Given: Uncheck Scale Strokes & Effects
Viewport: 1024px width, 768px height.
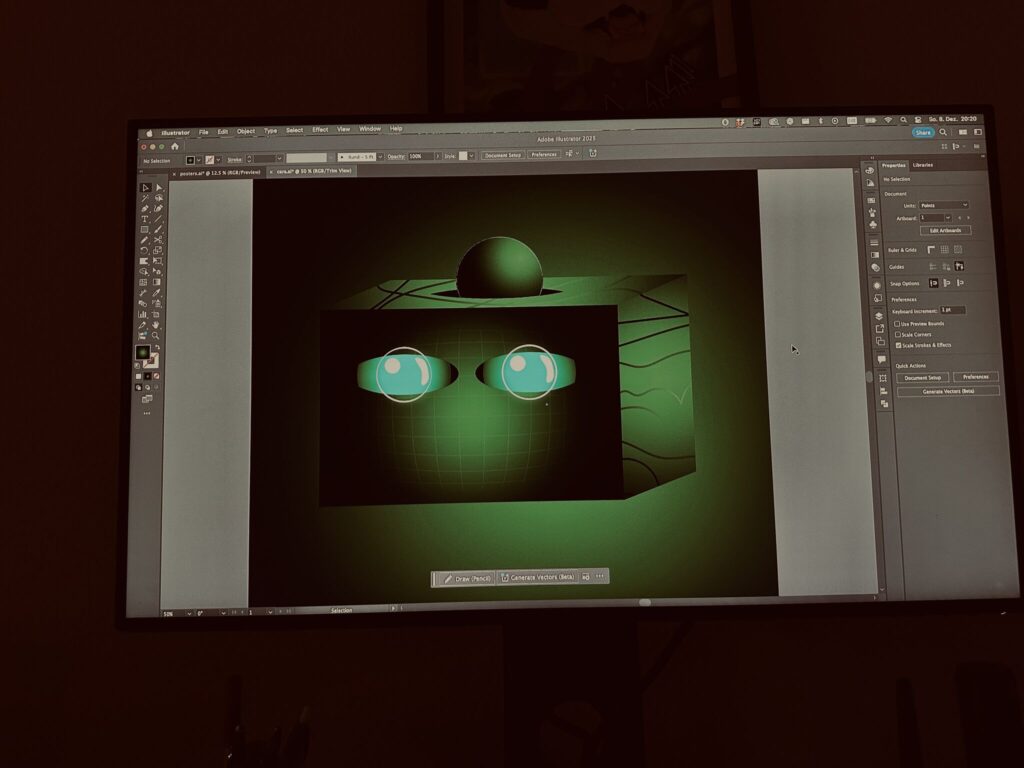Looking at the screenshot, I should (x=898, y=345).
